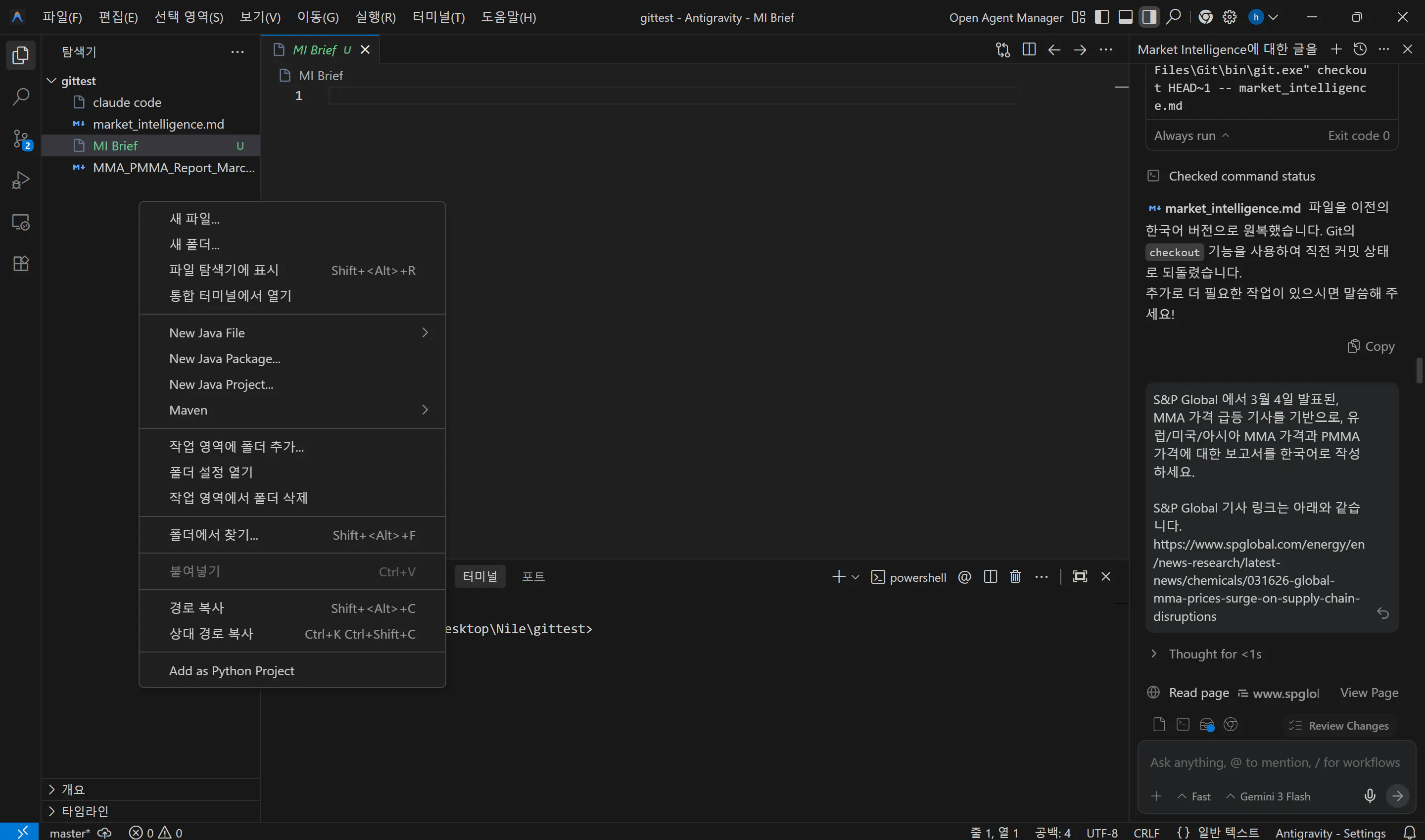Open the Fast mode selector
This screenshot has height=840, width=1425.
(1193, 796)
